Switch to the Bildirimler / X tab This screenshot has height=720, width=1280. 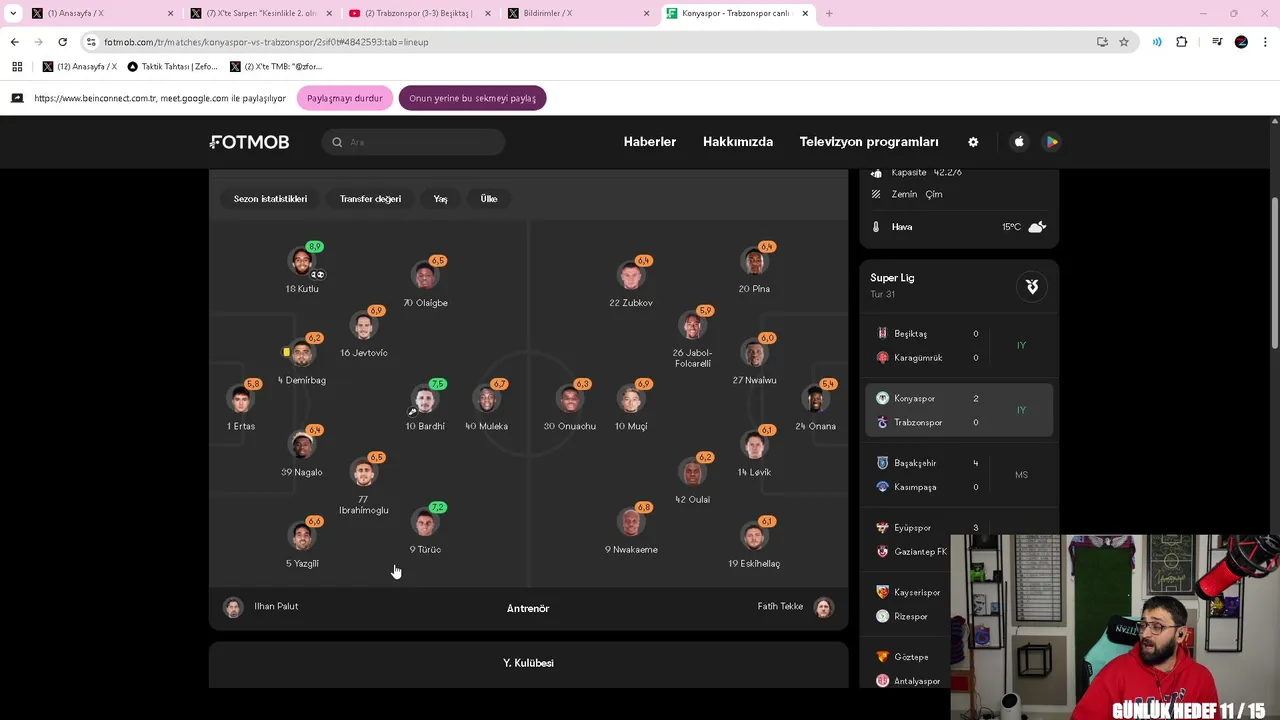tap(578, 13)
